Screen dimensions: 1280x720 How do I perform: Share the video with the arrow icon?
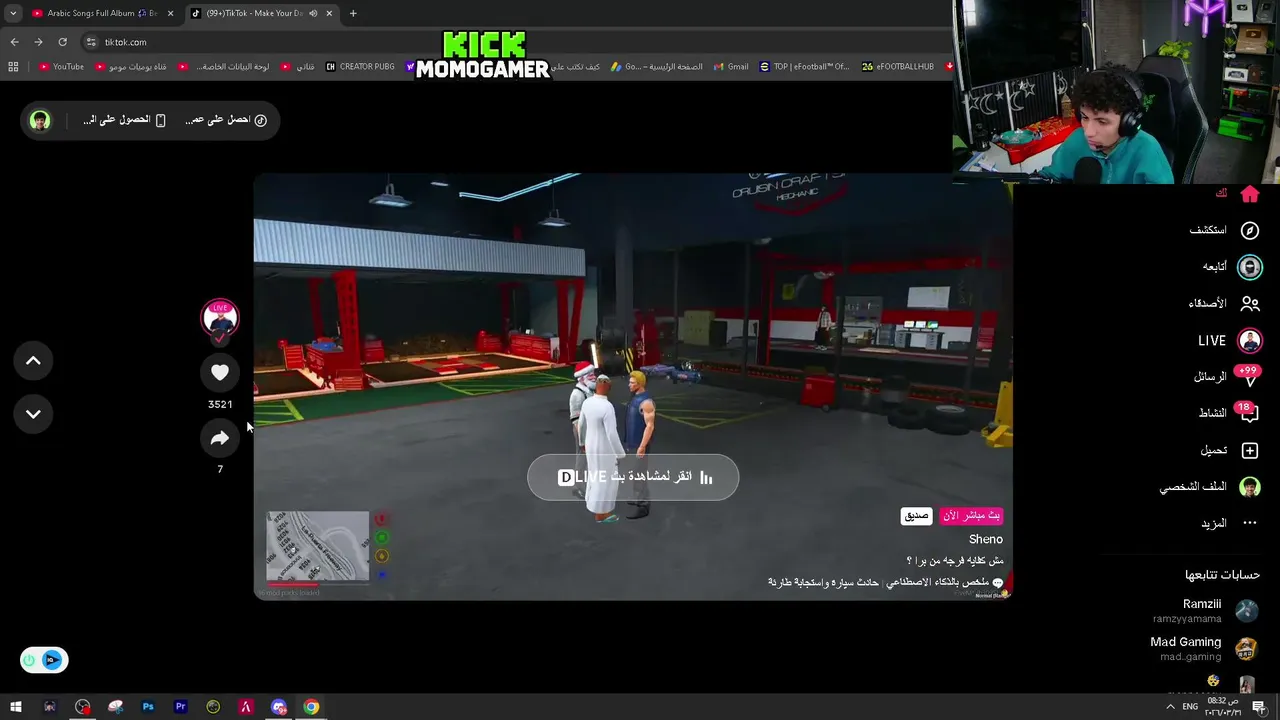pos(220,438)
